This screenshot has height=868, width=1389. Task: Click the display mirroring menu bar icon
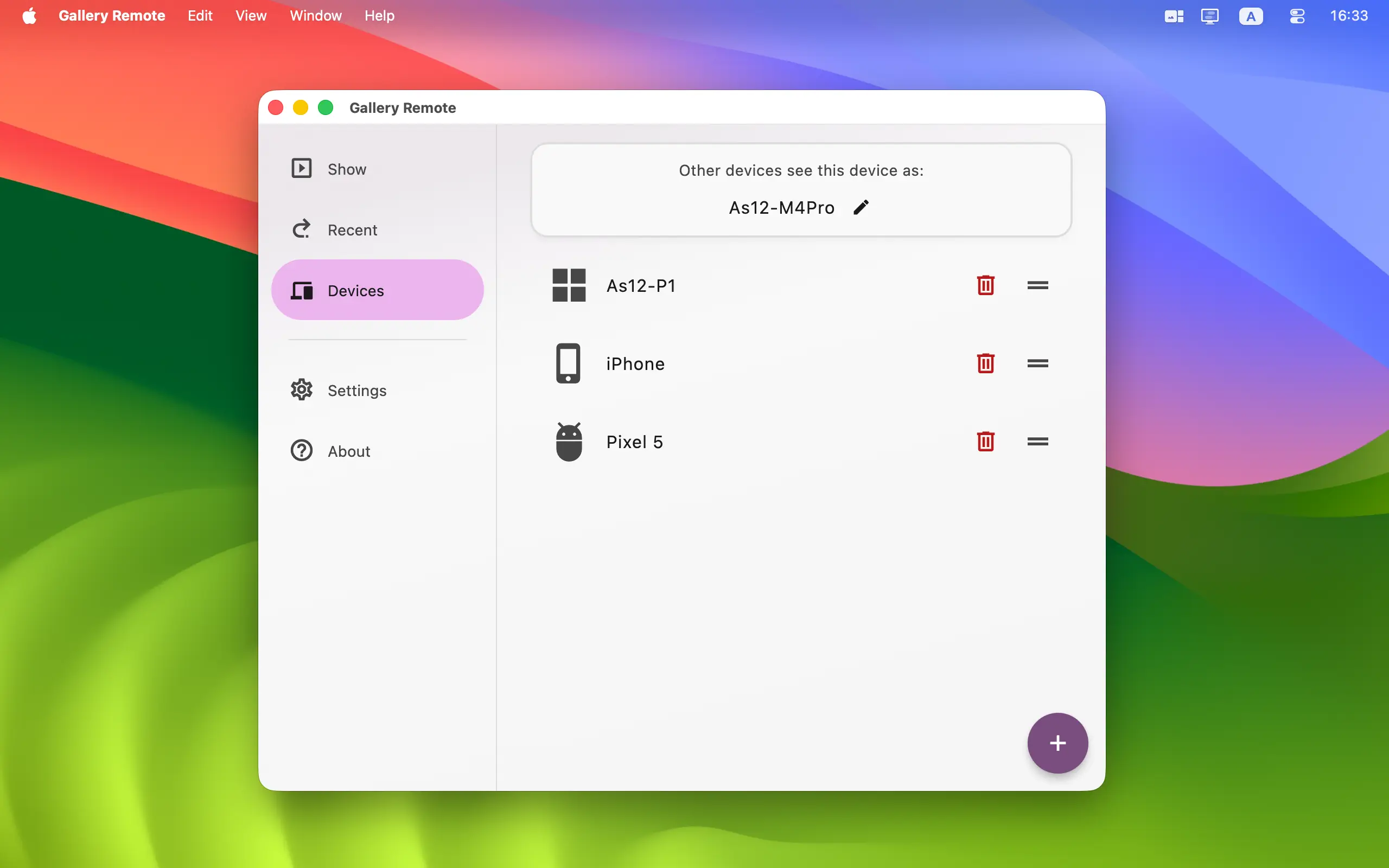1209,16
